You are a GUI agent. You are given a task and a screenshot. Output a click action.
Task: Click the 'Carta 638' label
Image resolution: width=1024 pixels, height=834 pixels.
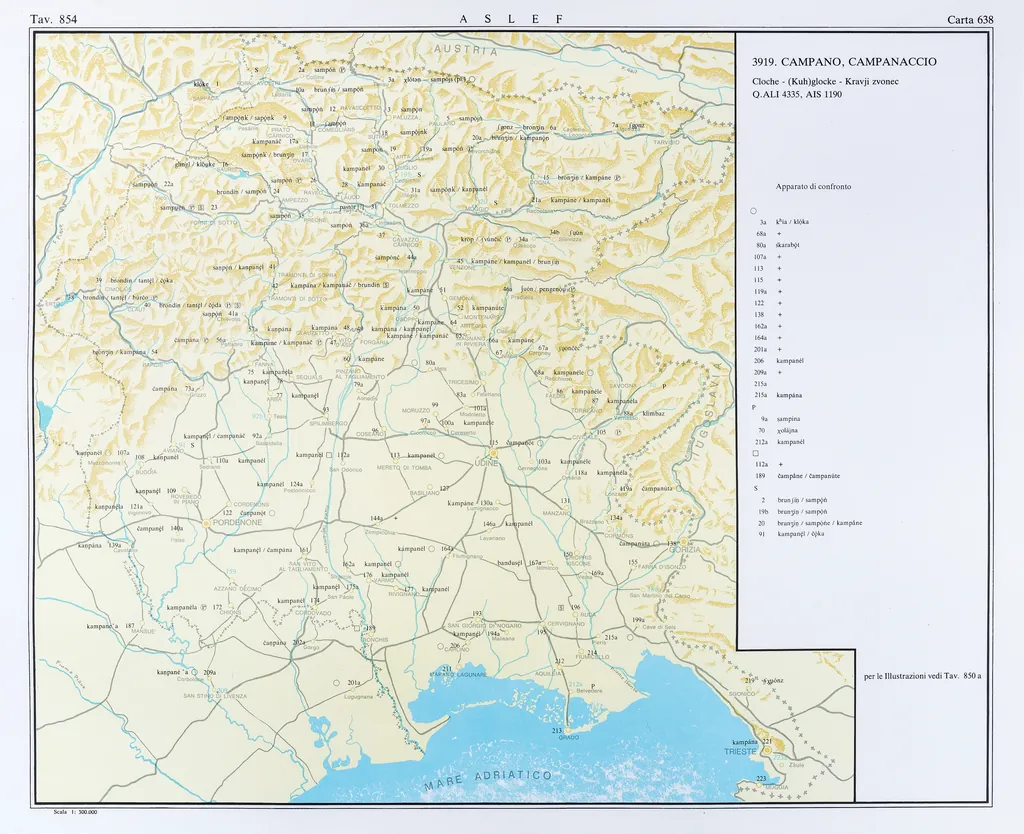969,19
